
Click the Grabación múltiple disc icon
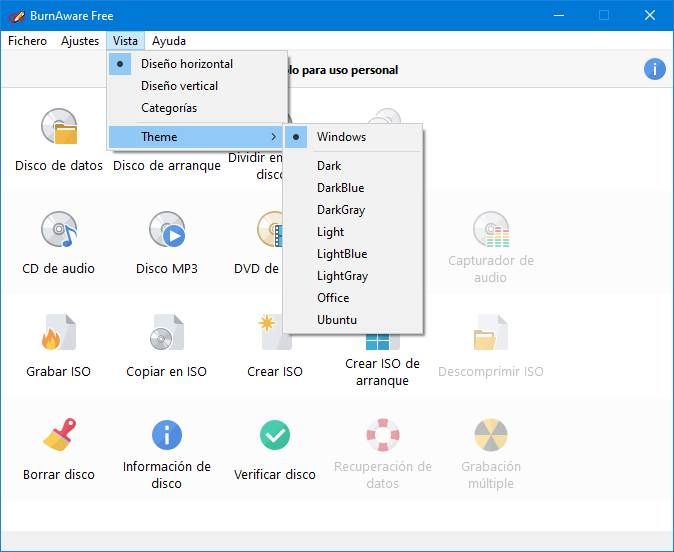pos(491,435)
